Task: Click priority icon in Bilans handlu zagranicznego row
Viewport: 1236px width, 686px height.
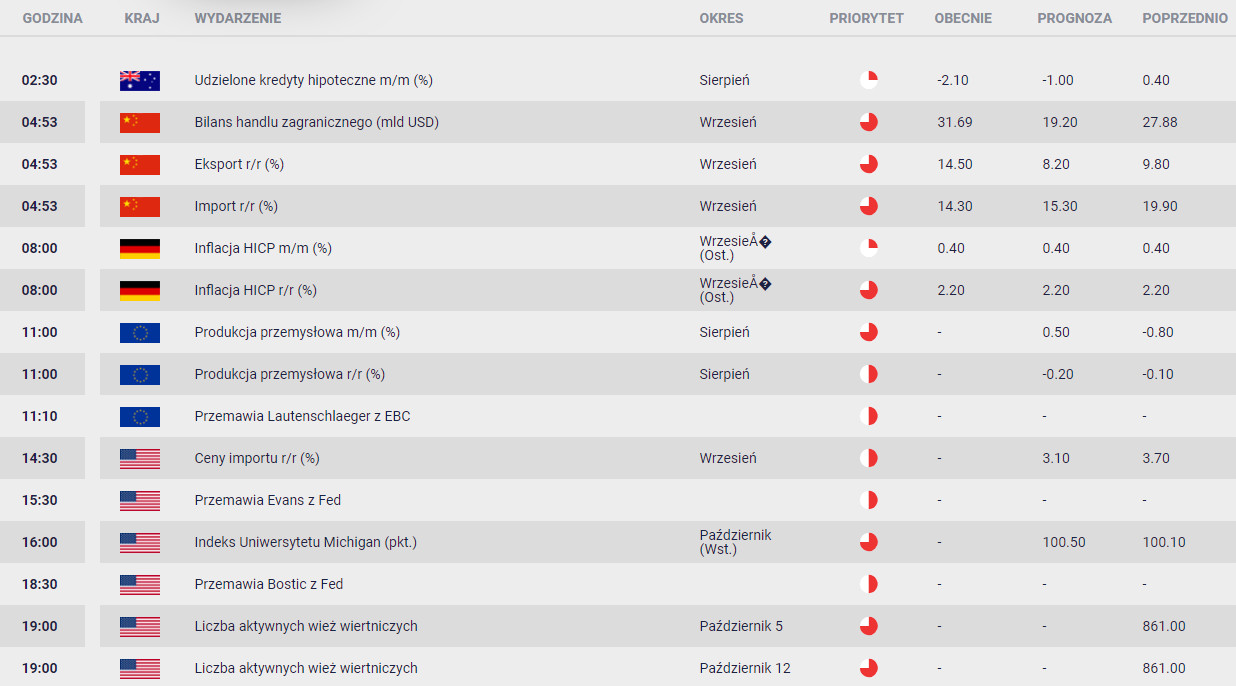Action: [868, 122]
